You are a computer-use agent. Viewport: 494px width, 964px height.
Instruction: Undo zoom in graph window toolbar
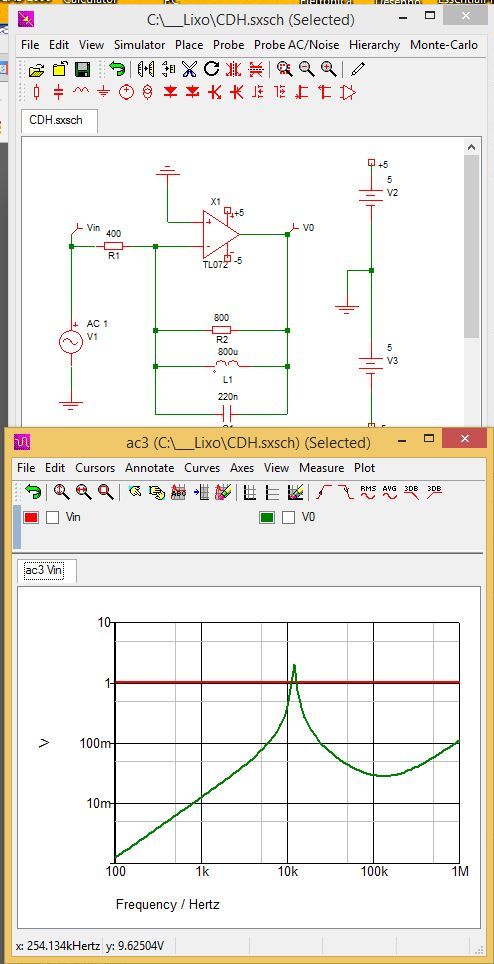(x=33, y=492)
